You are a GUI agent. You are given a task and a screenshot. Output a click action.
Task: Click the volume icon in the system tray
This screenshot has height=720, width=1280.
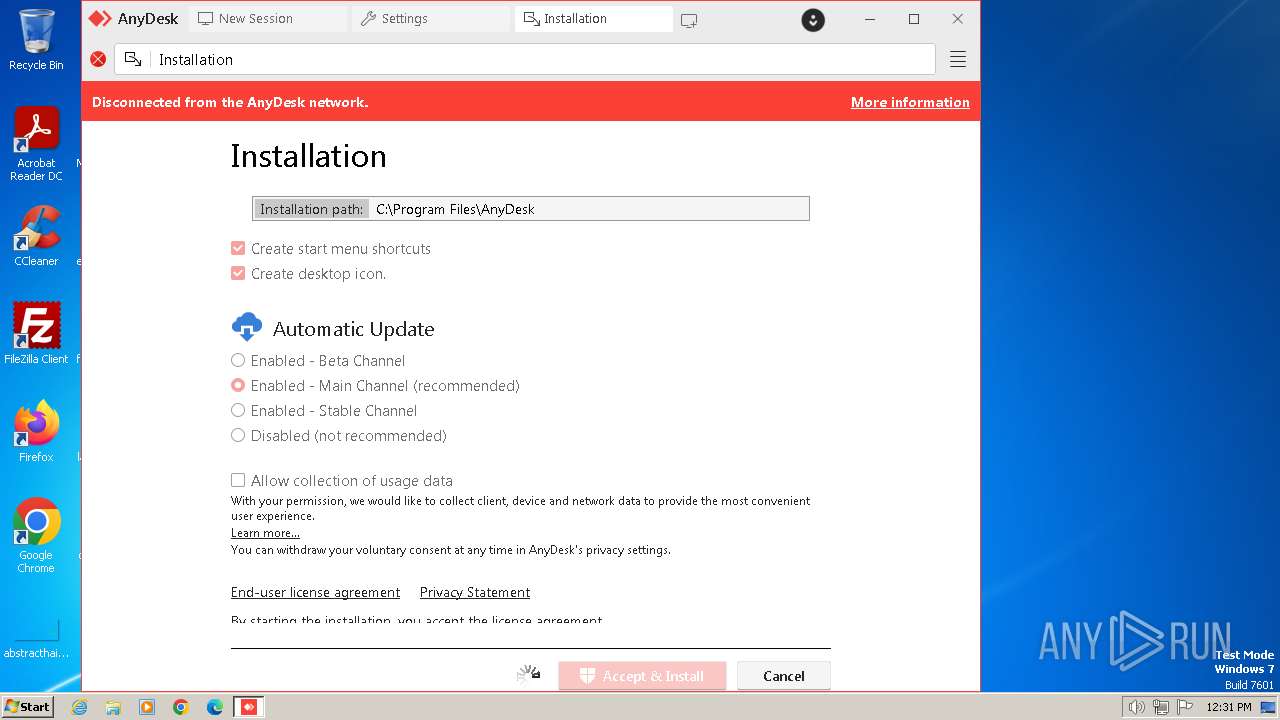click(x=1136, y=707)
